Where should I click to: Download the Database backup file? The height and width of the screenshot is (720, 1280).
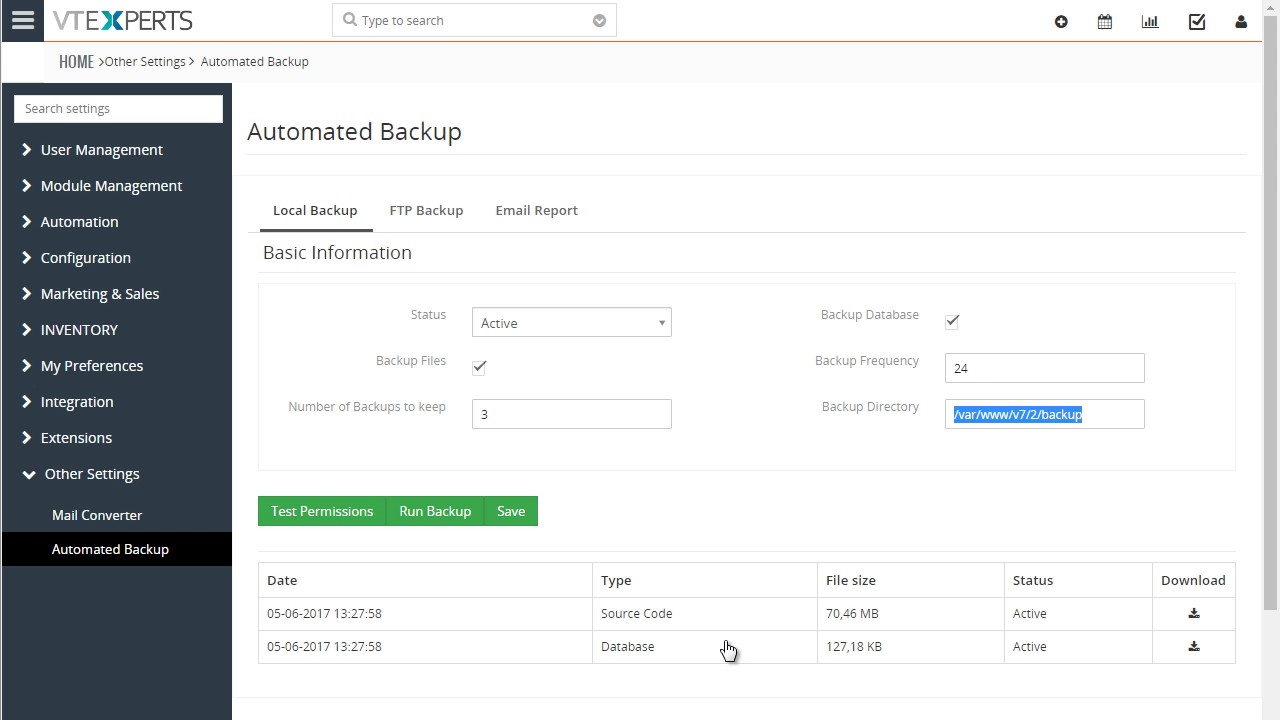[x=1193, y=647]
